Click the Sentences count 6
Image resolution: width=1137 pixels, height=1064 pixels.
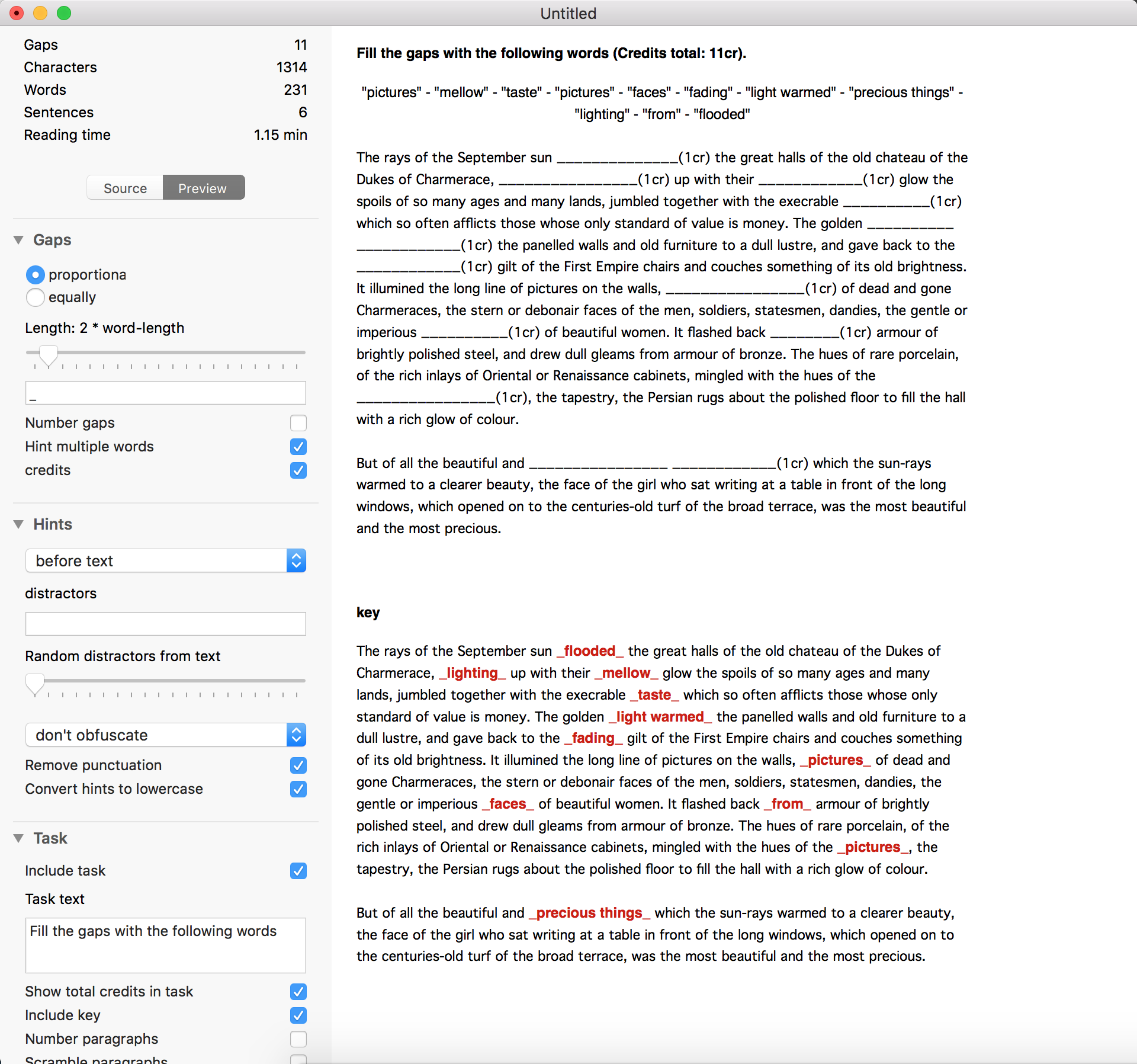[303, 113]
